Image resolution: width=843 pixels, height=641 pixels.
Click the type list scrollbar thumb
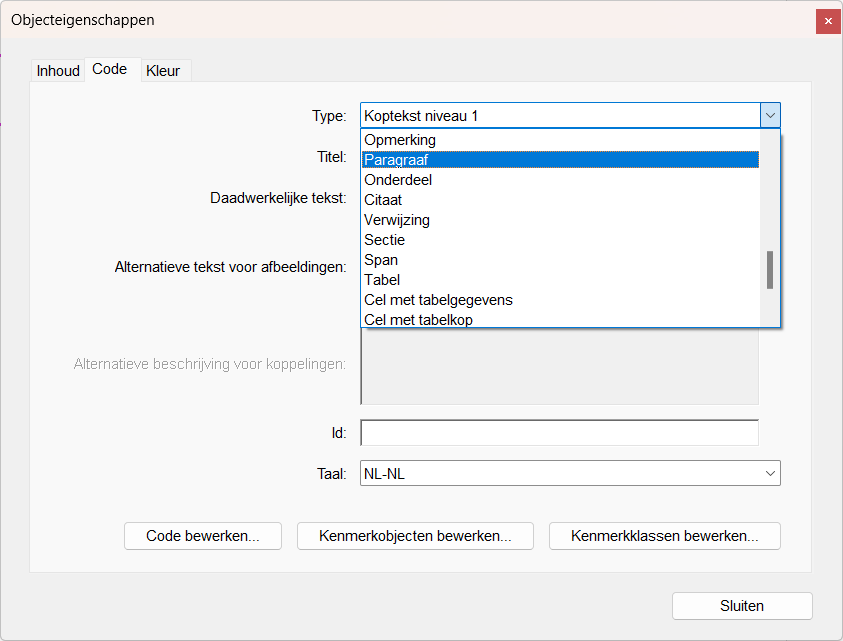pyautogui.click(x=770, y=270)
